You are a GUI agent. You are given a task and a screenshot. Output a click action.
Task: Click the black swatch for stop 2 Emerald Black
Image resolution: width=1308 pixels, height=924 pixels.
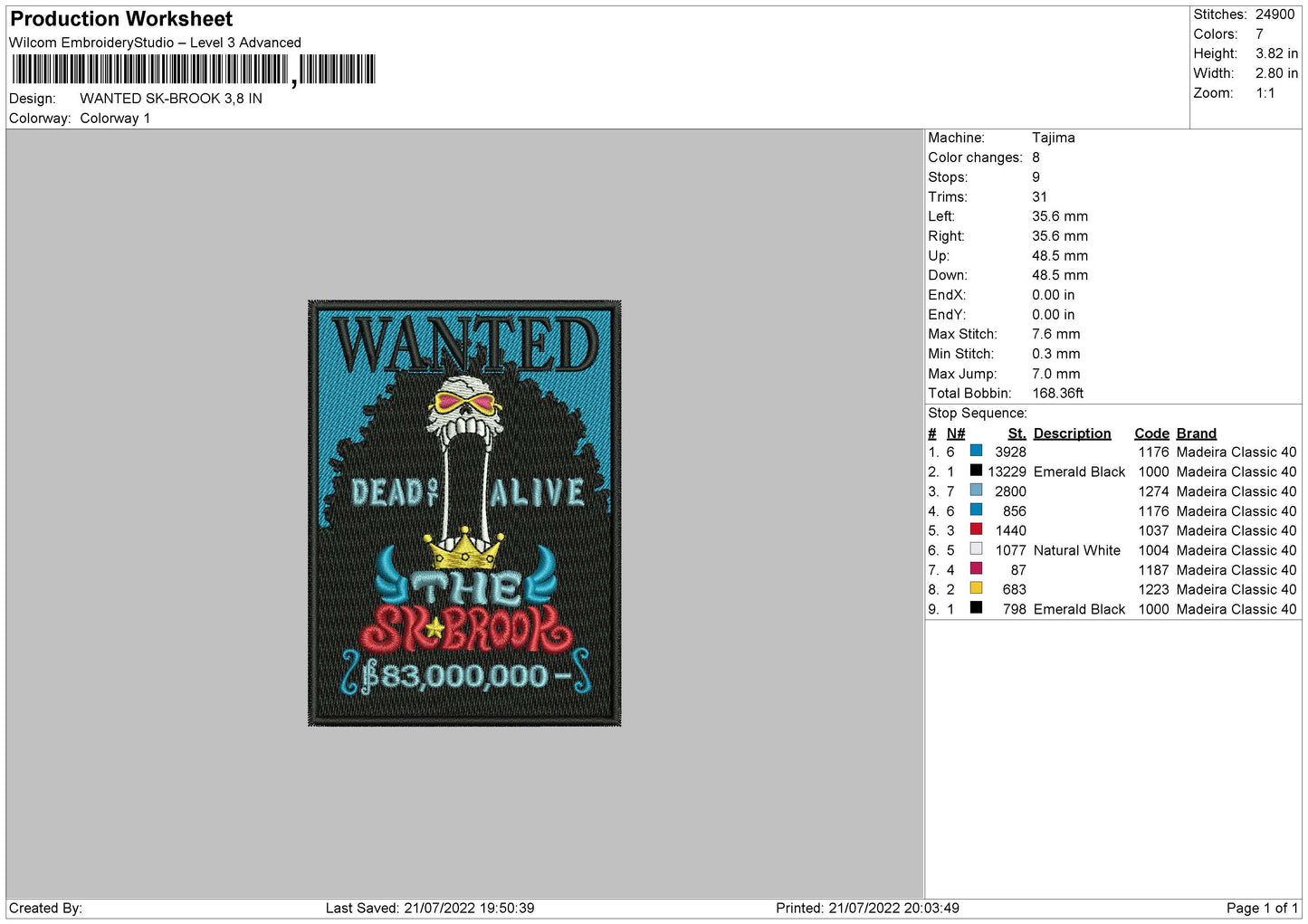coord(976,471)
